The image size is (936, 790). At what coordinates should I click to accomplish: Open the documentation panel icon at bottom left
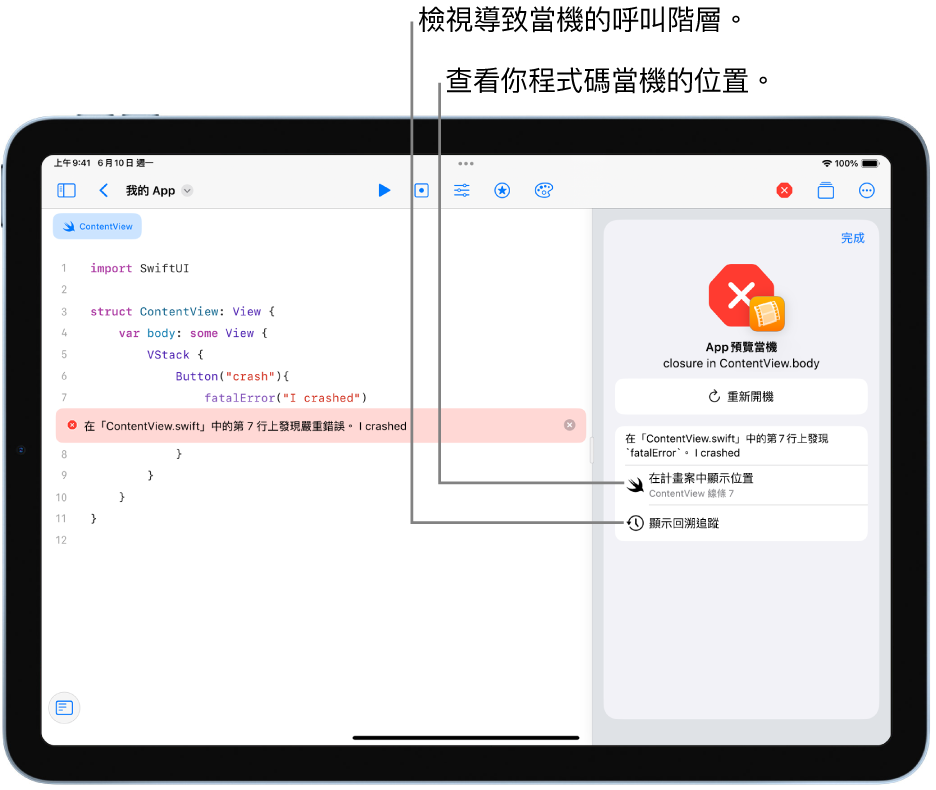coord(64,708)
